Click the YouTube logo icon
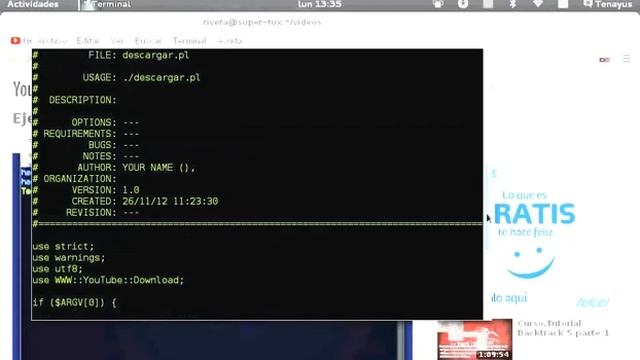The height and width of the screenshot is (360, 640). click(16, 40)
